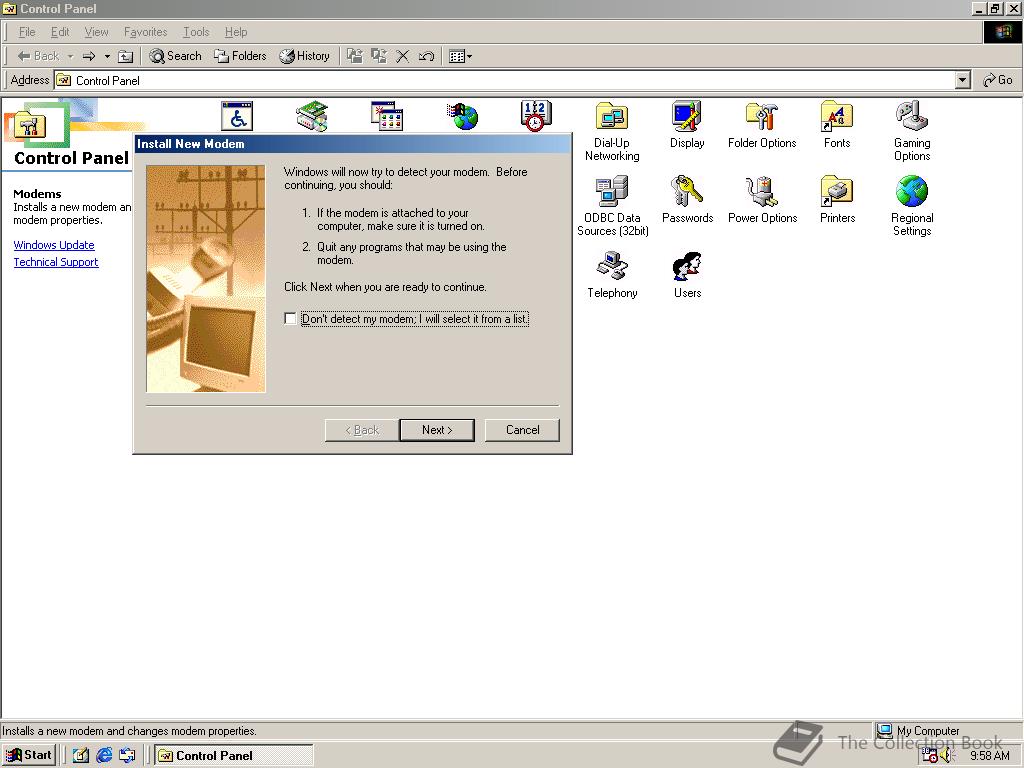Click Show Desktop quick launch icon
The width and height of the screenshot is (1024, 768).
[x=81, y=755]
